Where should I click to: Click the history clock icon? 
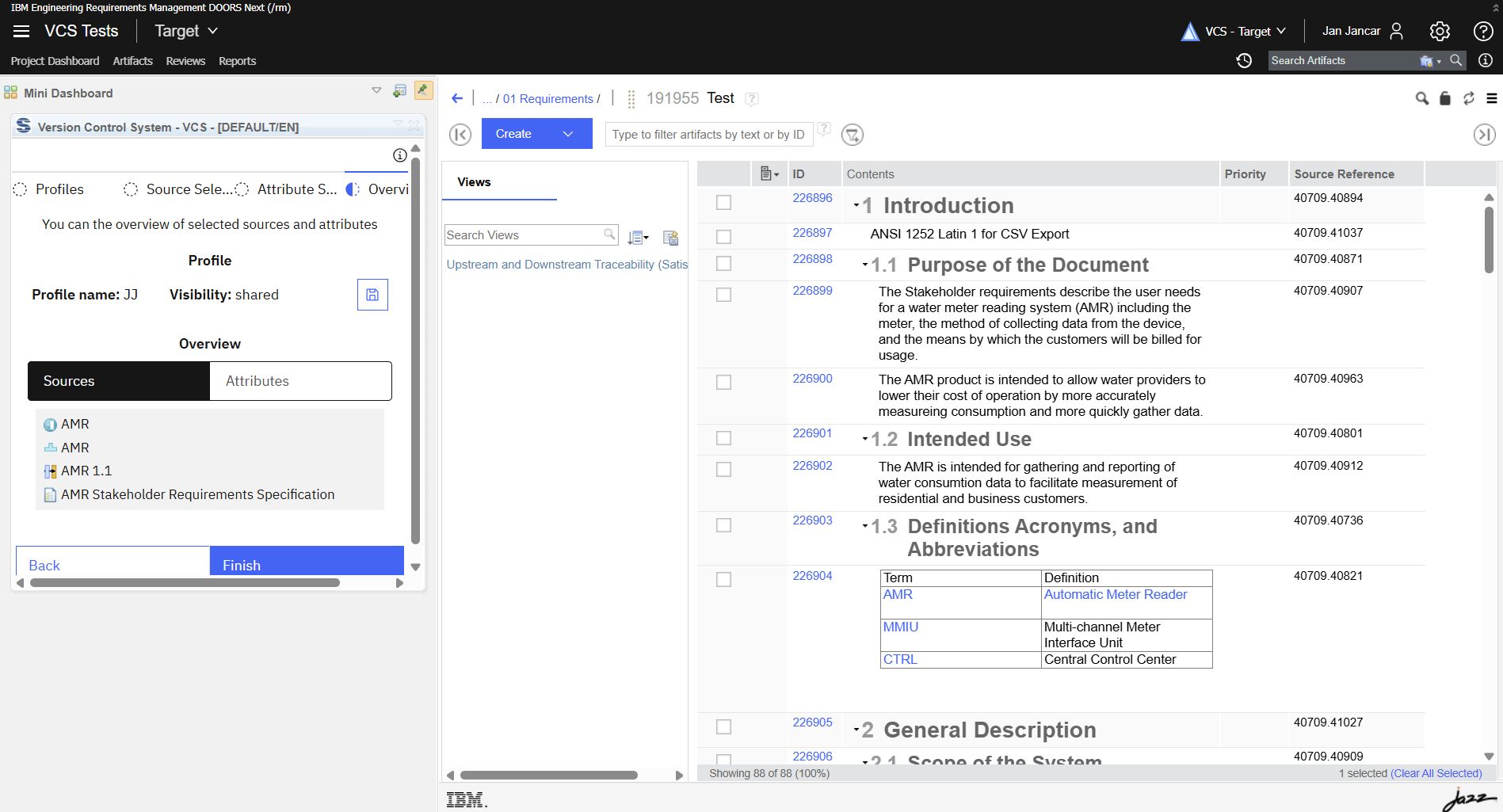pos(1244,61)
